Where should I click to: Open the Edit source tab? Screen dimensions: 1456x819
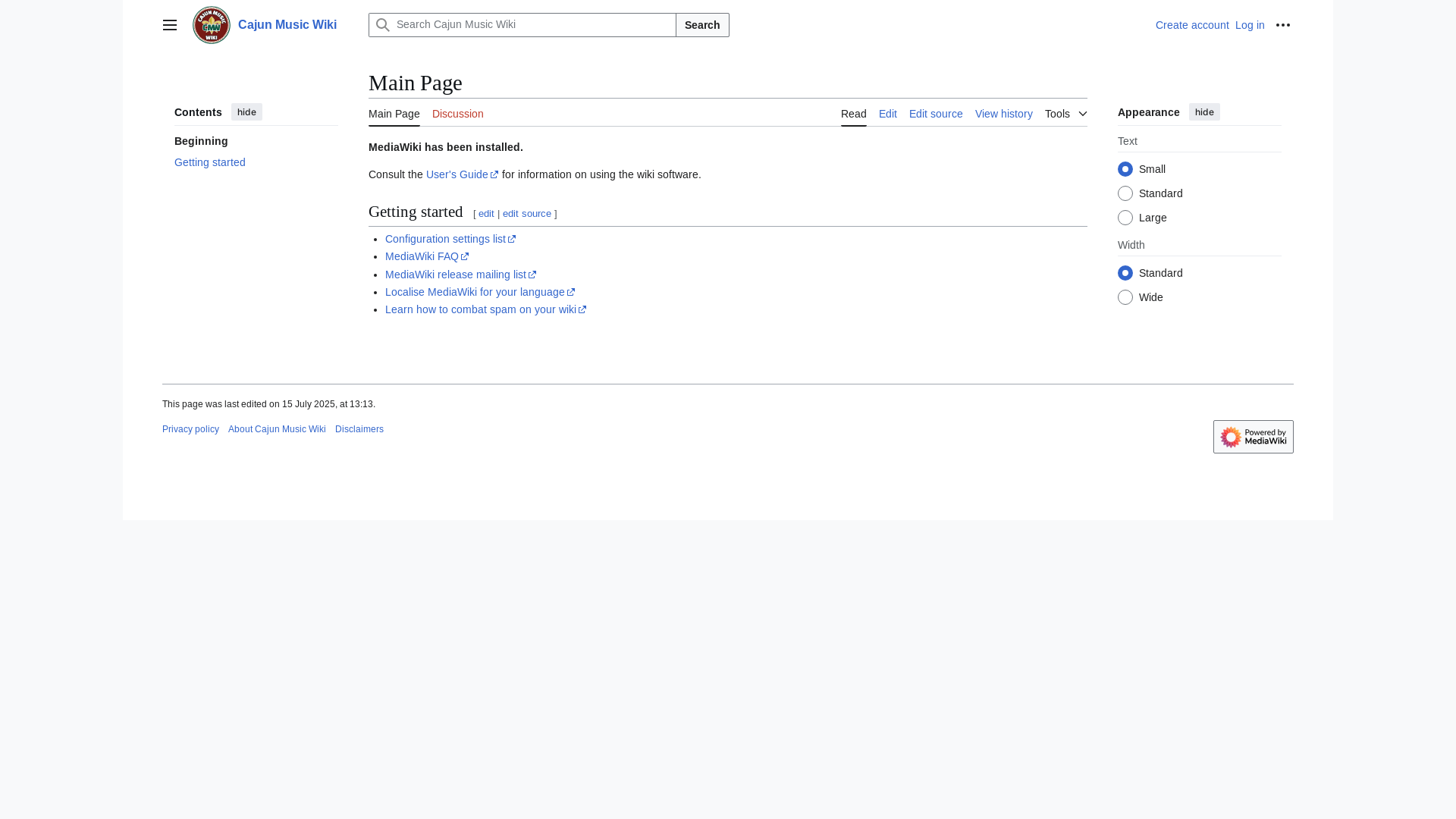click(935, 114)
